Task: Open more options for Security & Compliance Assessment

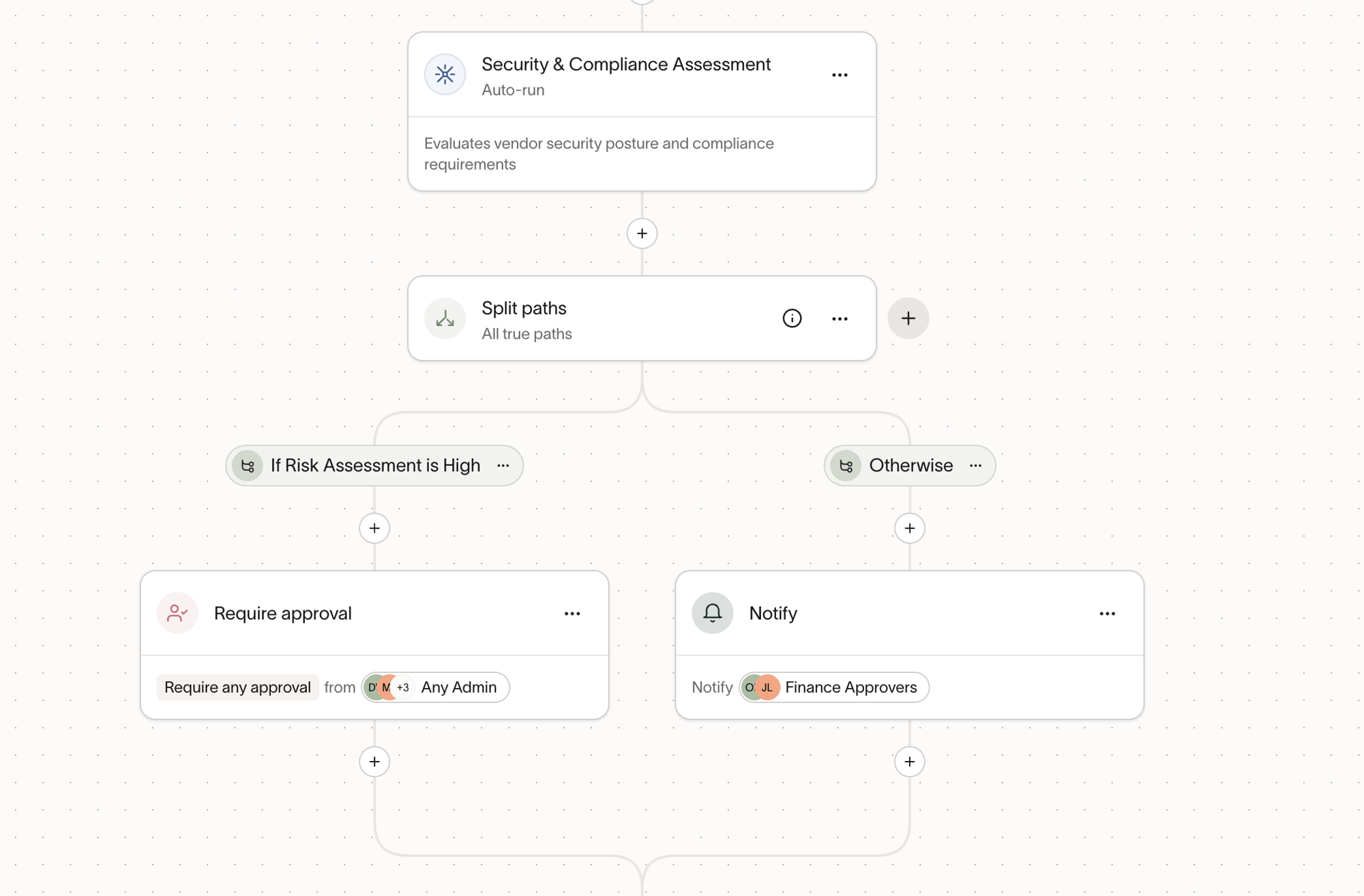Action: tap(840, 75)
